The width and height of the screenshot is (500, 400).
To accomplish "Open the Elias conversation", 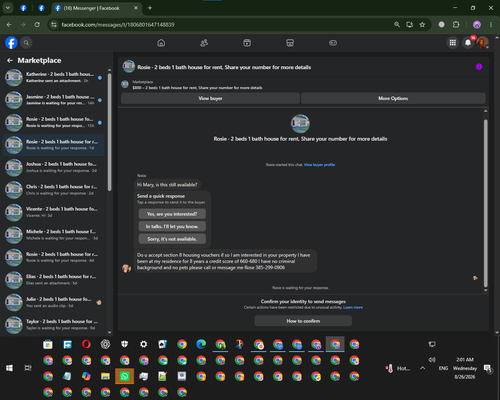I will click(x=53, y=280).
